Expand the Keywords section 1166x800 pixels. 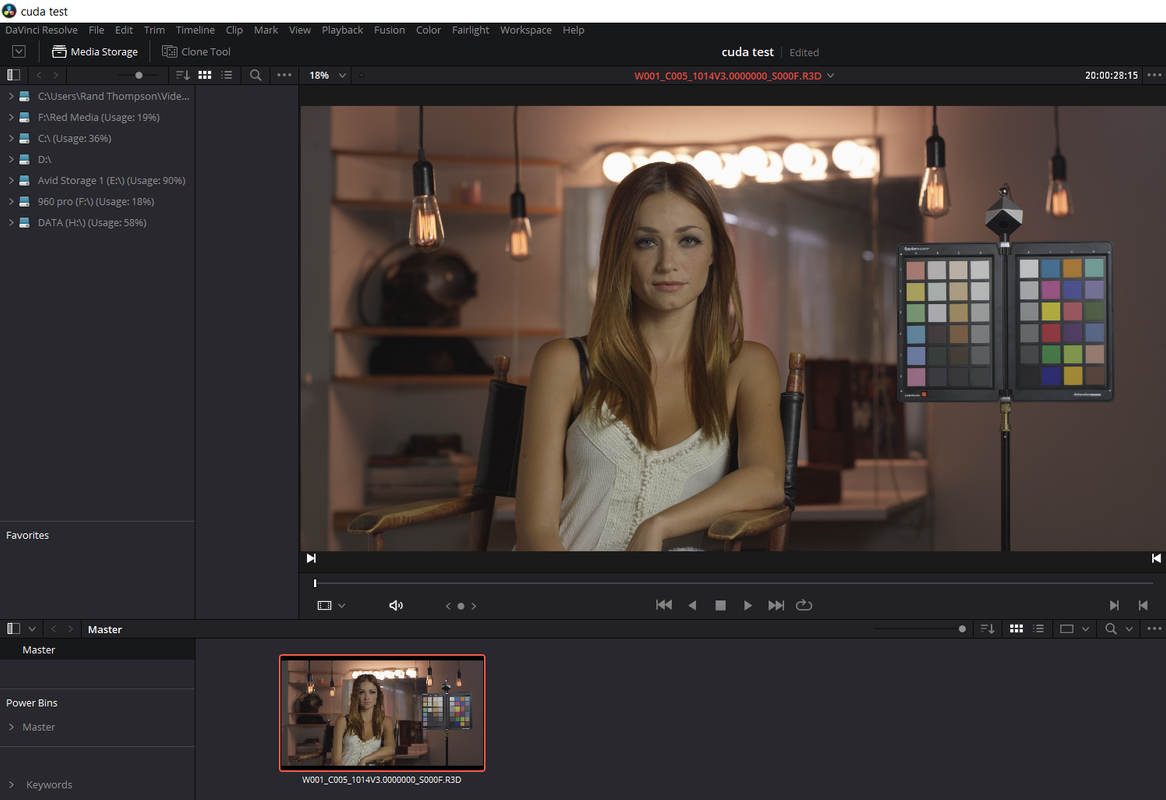coord(11,784)
